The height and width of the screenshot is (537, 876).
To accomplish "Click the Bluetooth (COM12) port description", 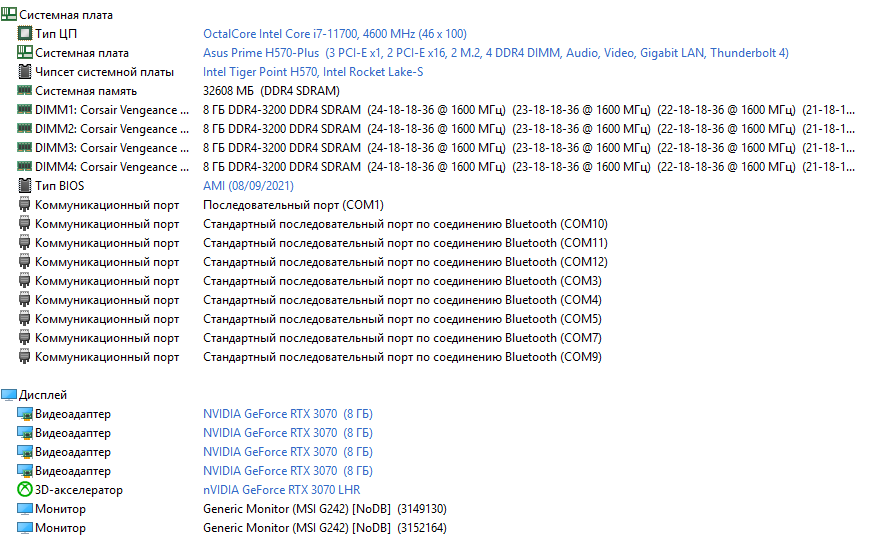I will click(x=405, y=262).
